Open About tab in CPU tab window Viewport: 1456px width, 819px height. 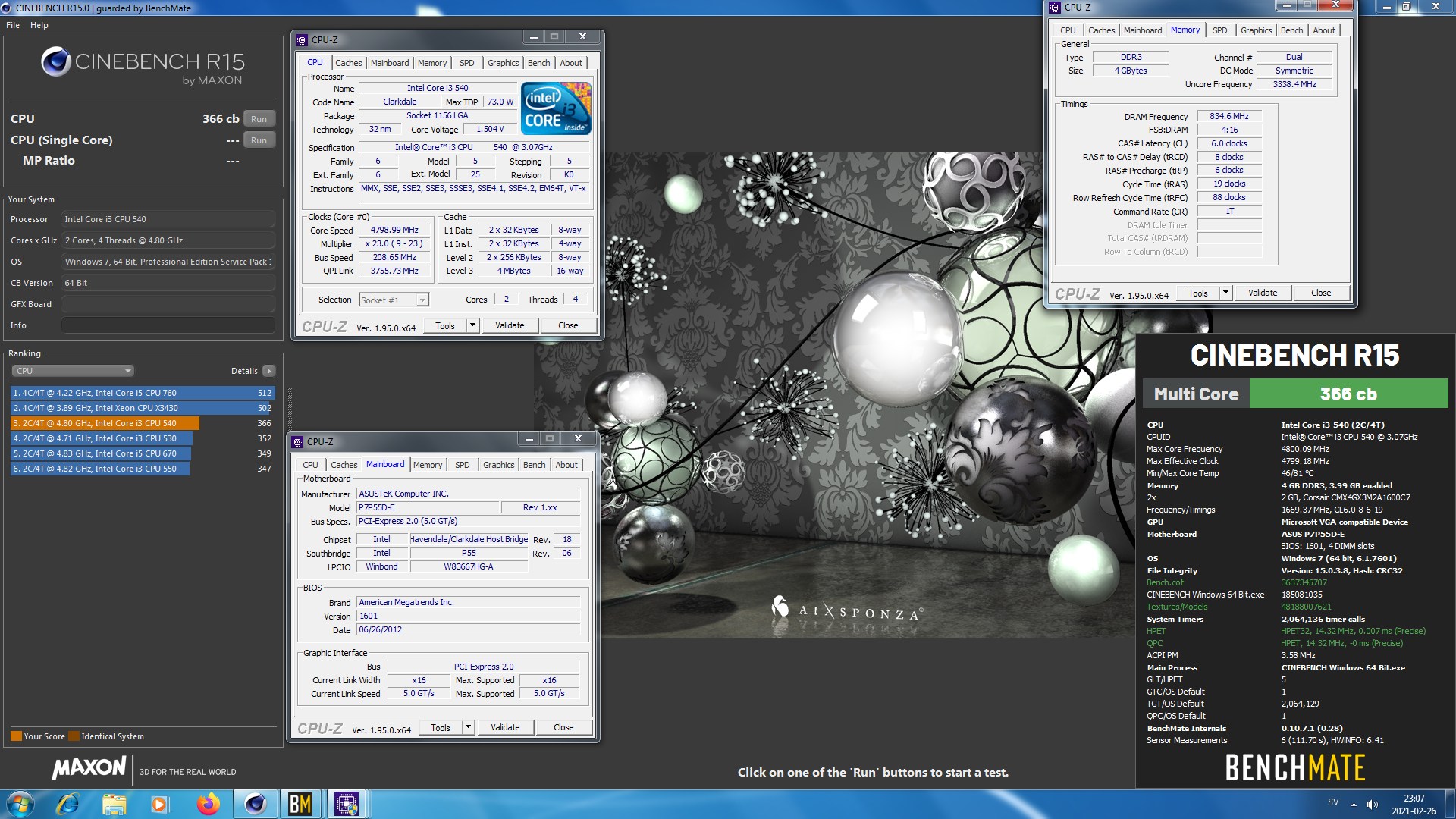tap(571, 63)
